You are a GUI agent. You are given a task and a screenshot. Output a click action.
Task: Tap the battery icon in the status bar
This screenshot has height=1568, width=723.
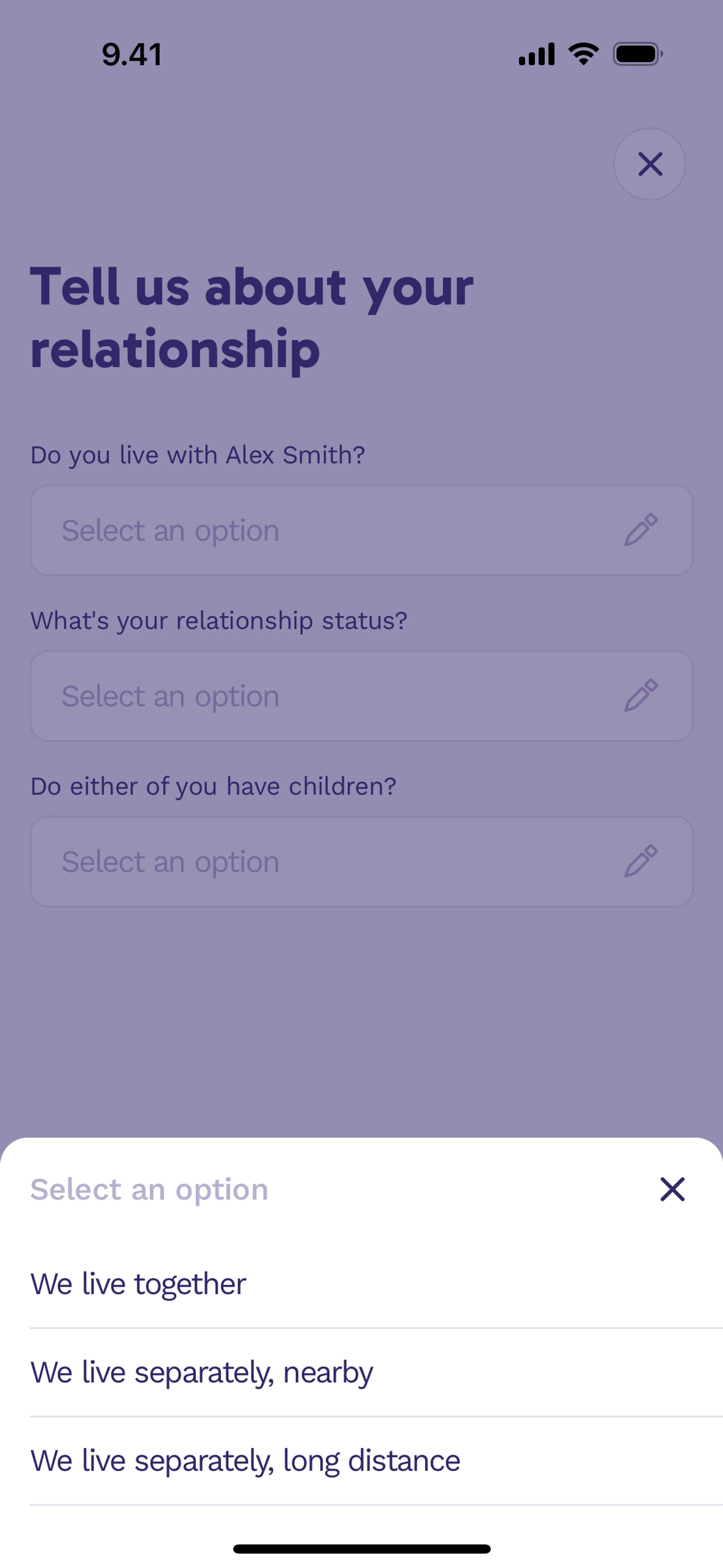point(637,54)
